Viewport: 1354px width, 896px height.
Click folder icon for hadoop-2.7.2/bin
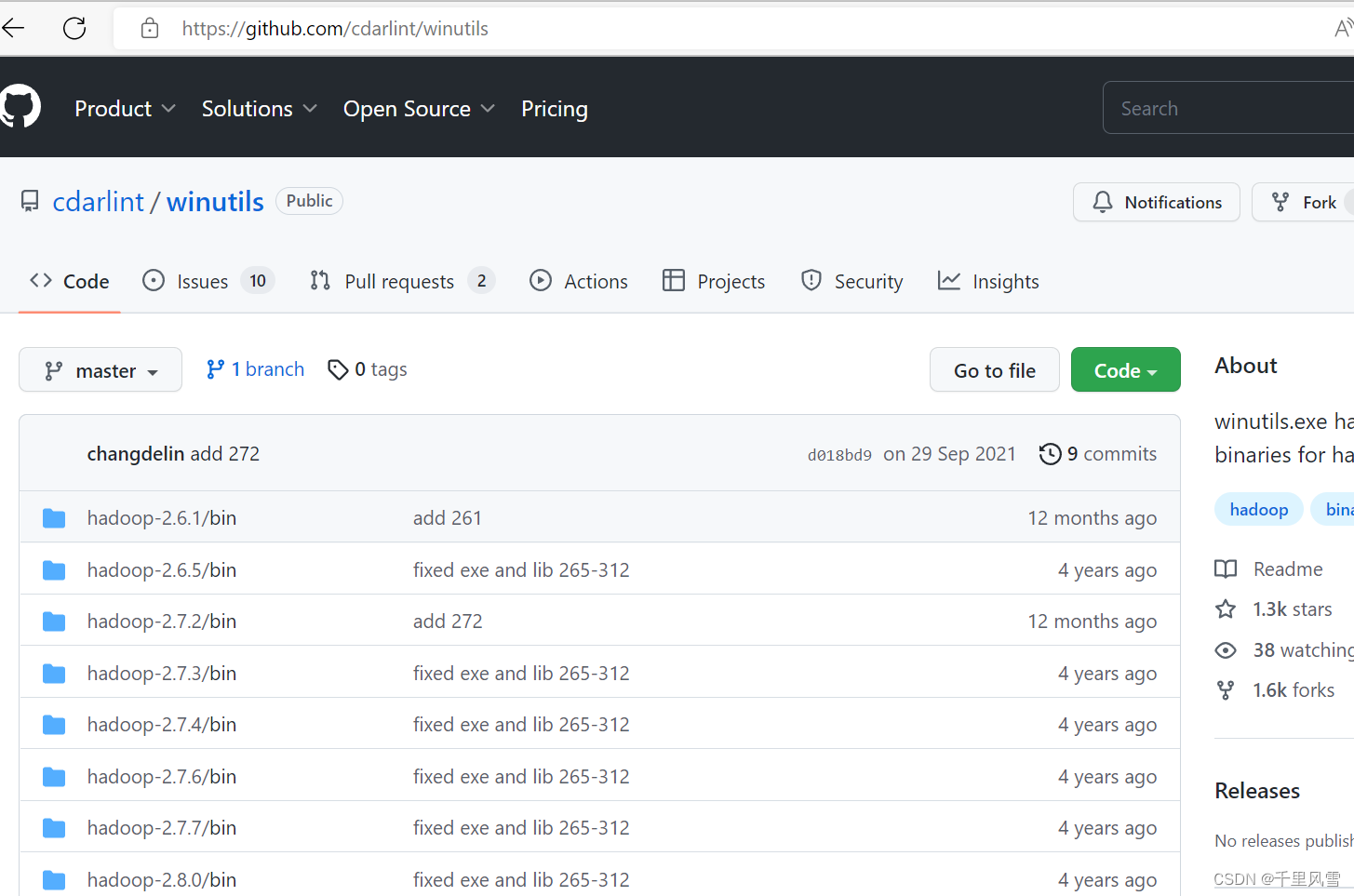pyautogui.click(x=54, y=622)
